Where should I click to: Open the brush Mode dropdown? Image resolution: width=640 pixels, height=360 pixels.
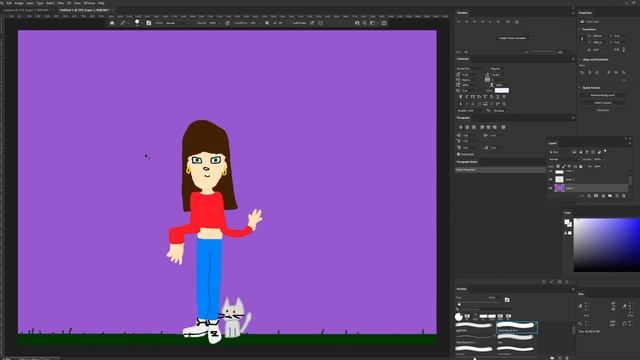click(178, 23)
